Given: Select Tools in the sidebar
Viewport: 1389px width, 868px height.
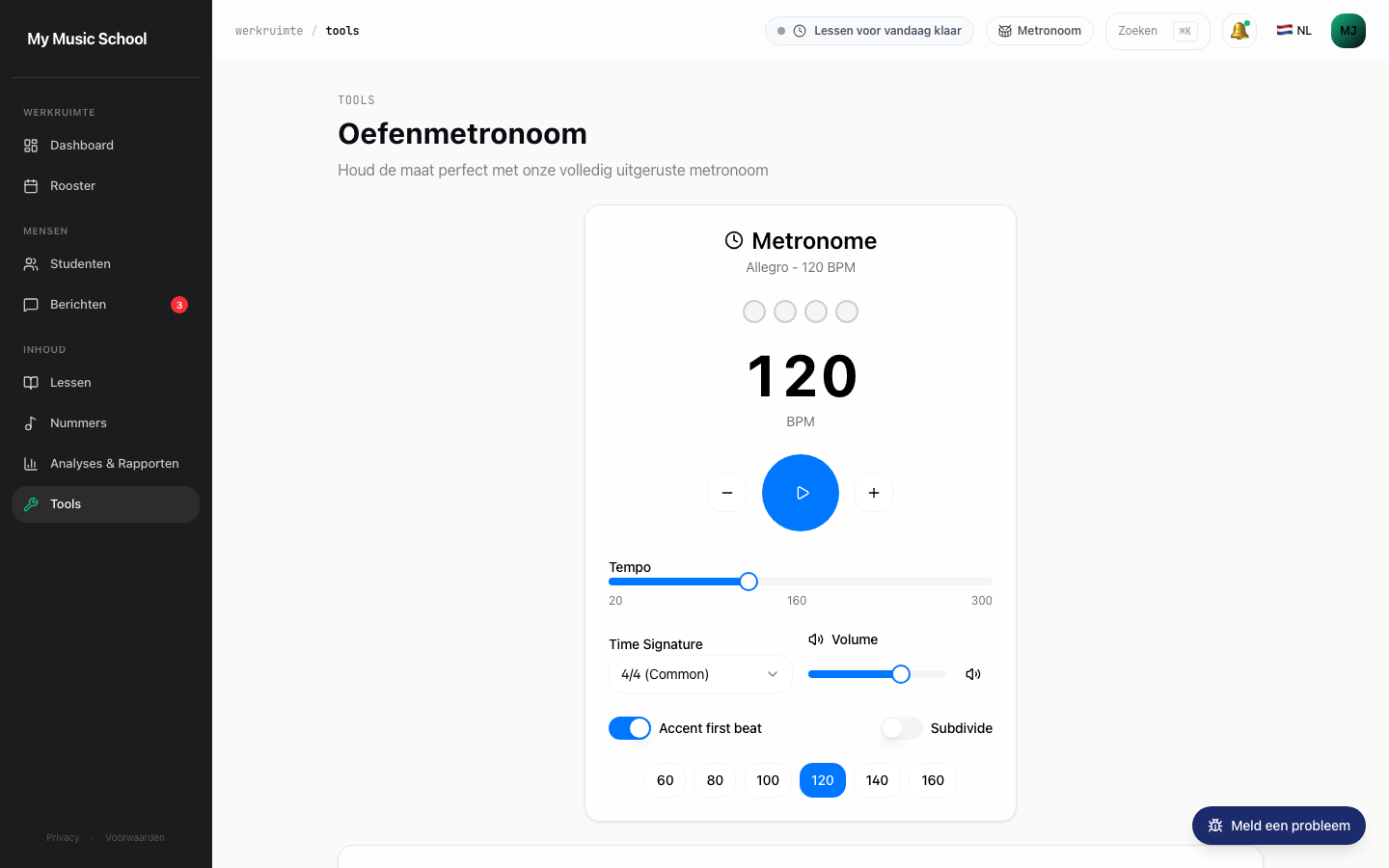Looking at the screenshot, I should coord(105,504).
